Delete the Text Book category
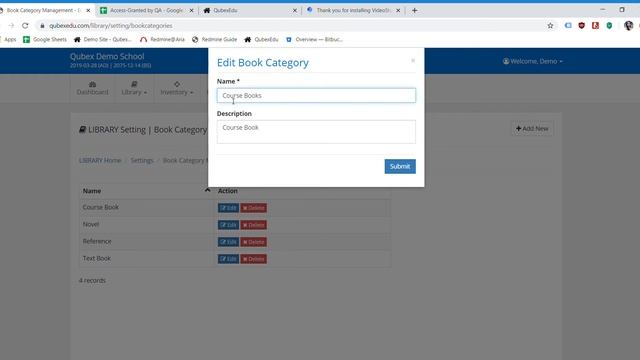Viewport: 640px width, 360px height. pos(253,259)
